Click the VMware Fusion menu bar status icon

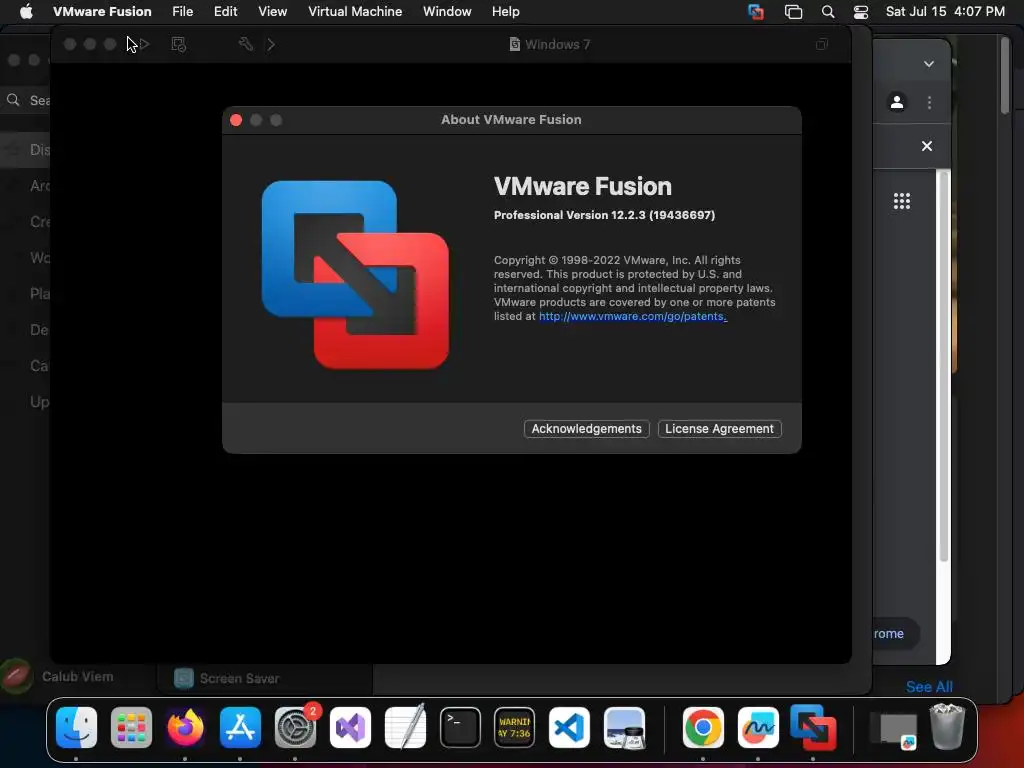point(756,12)
